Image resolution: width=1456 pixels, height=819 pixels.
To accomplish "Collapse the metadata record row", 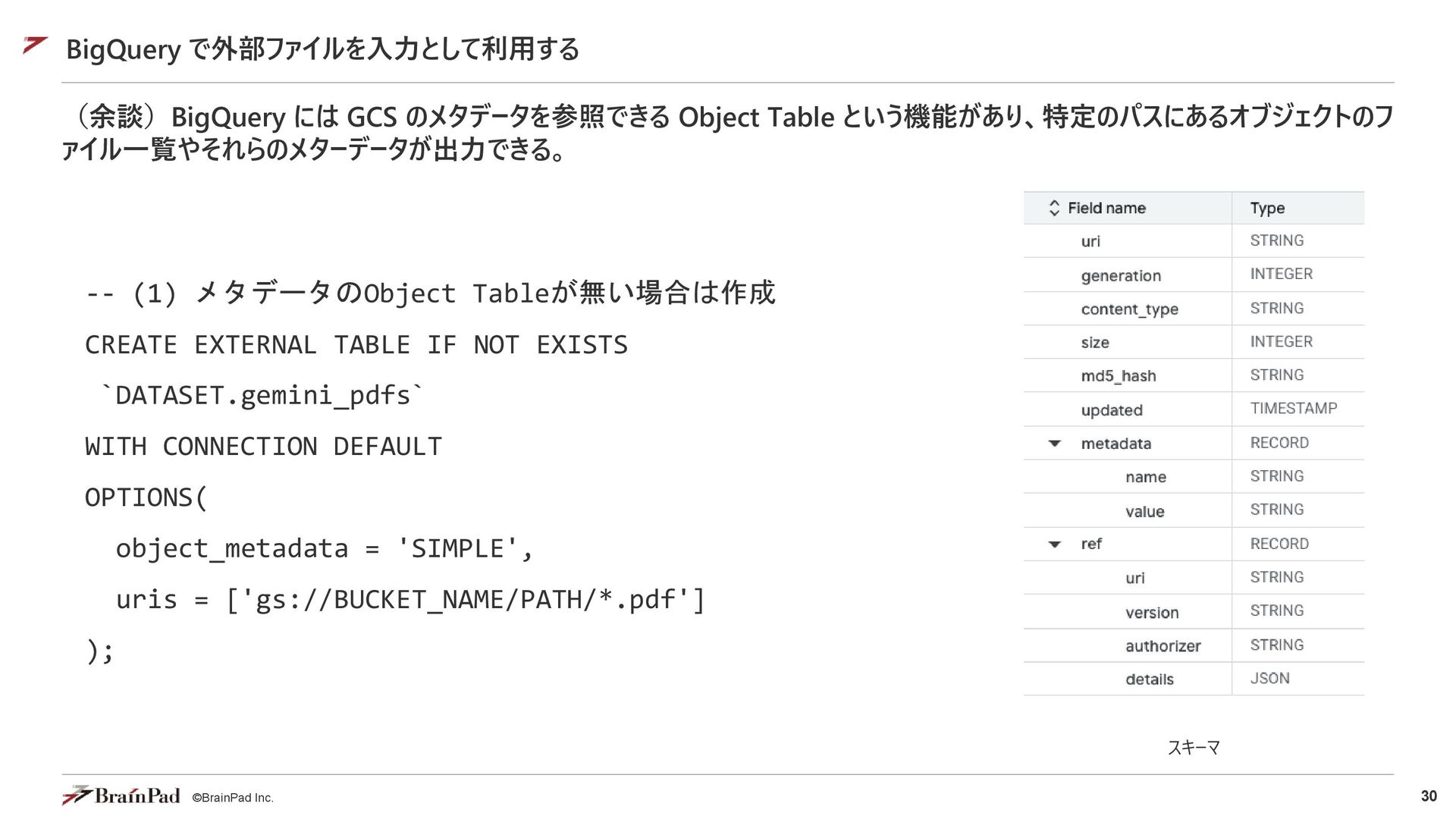I will (x=1055, y=444).
